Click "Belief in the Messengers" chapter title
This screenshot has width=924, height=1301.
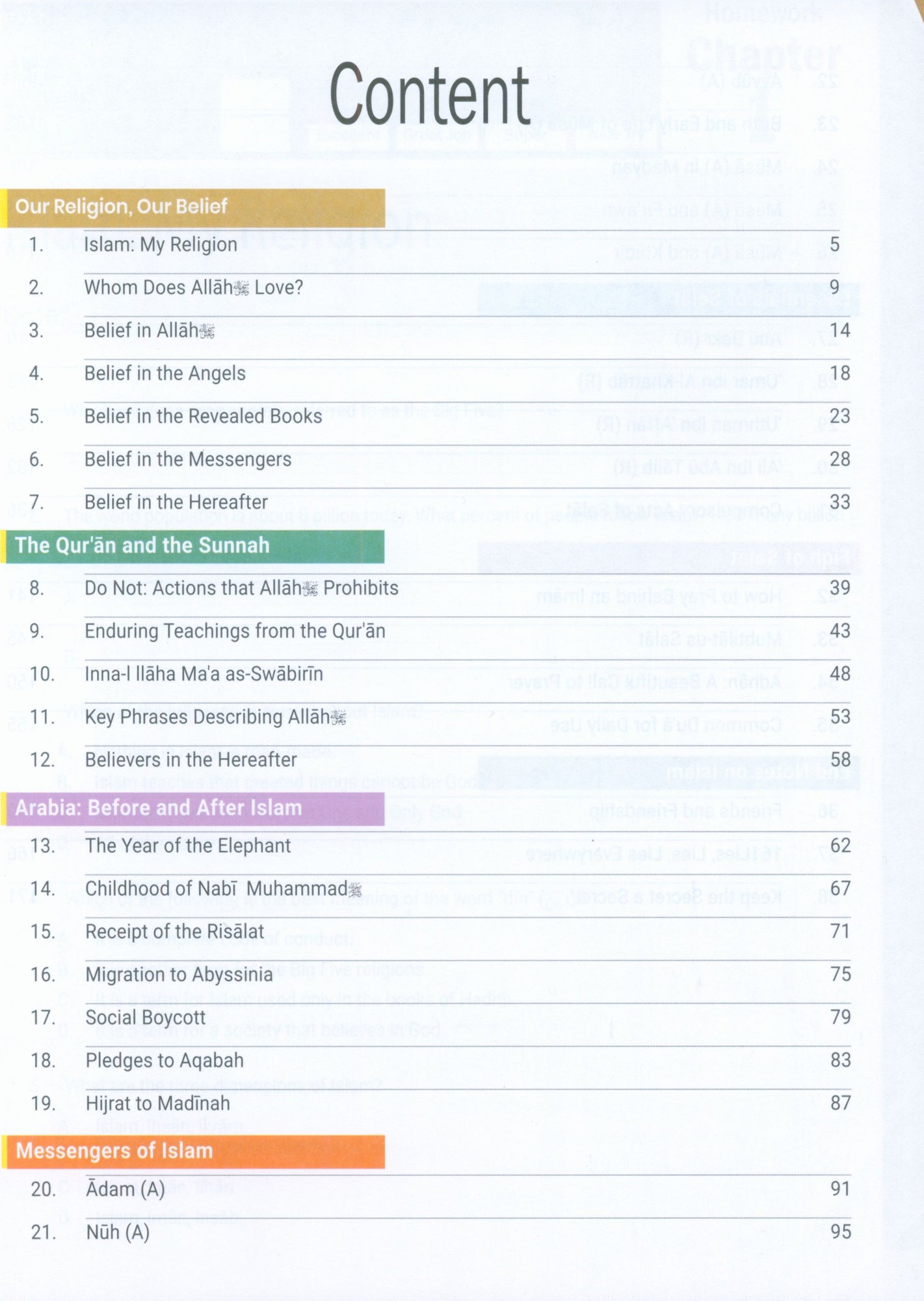[188, 459]
